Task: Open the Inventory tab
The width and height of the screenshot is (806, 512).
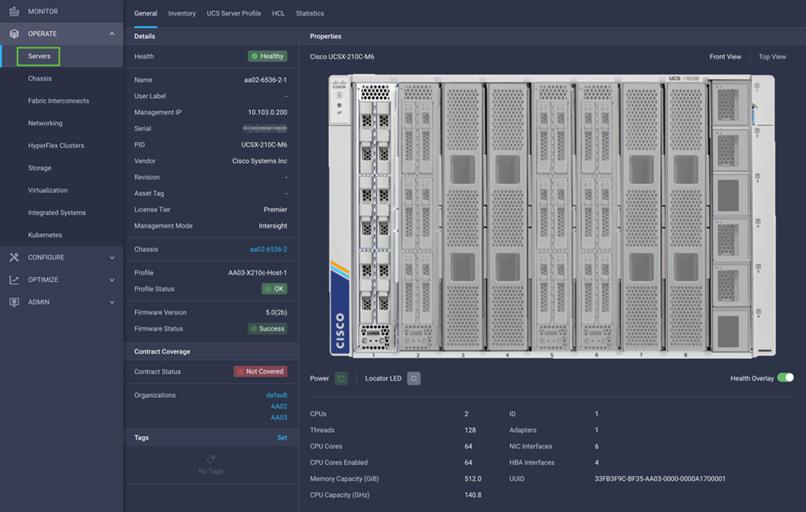Action: coord(182,14)
